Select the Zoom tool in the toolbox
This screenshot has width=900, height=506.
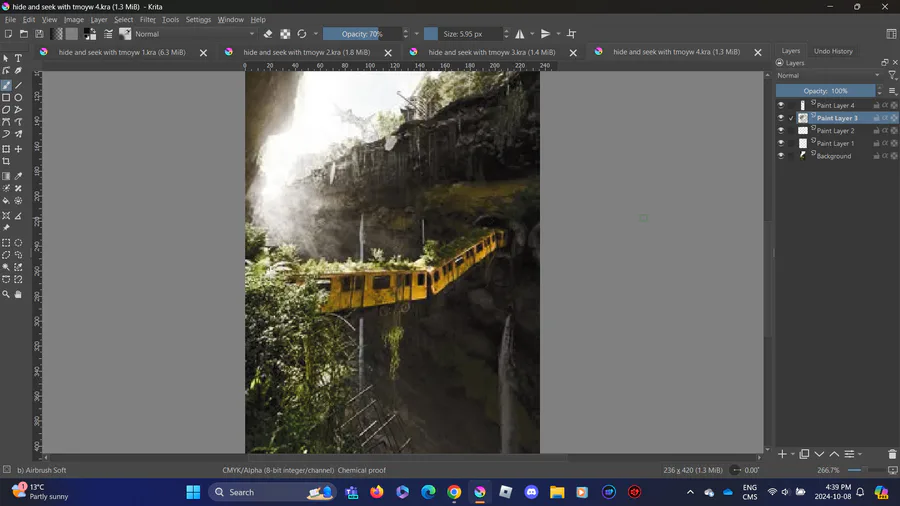pos(6,294)
